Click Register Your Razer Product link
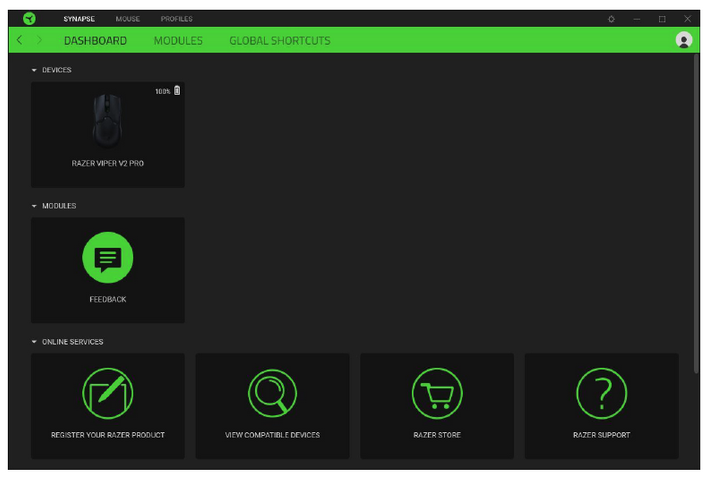Viewport: 710px width, 477px height. pyautogui.click(x=108, y=435)
